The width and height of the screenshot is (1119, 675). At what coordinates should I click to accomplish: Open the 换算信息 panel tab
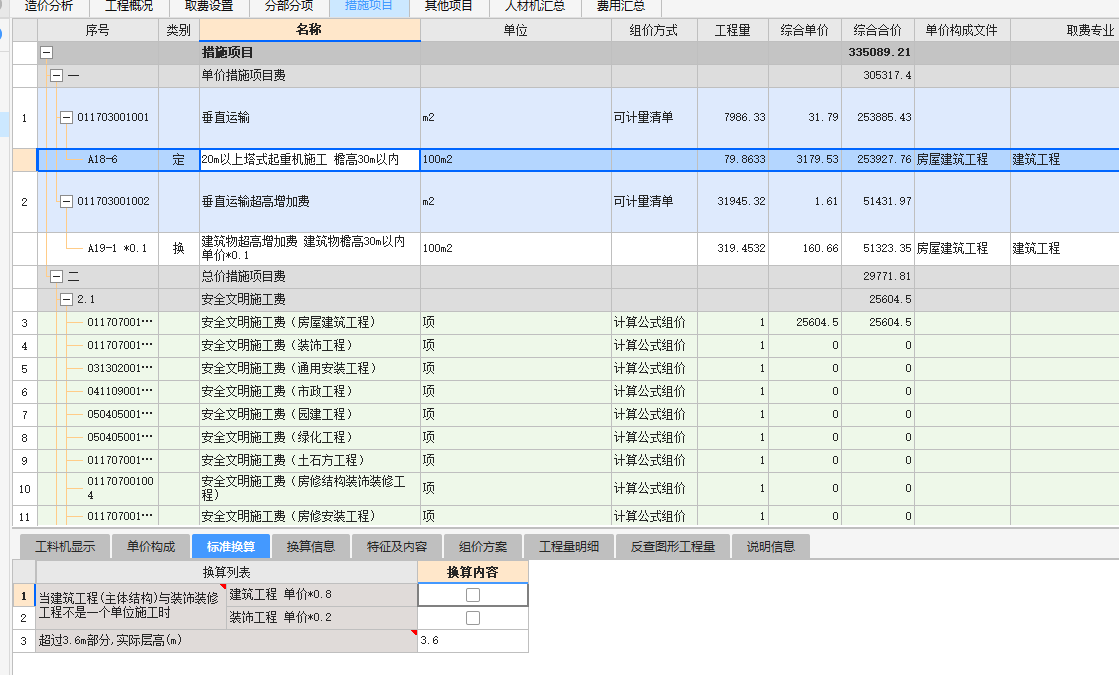pyautogui.click(x=310, y=547)
